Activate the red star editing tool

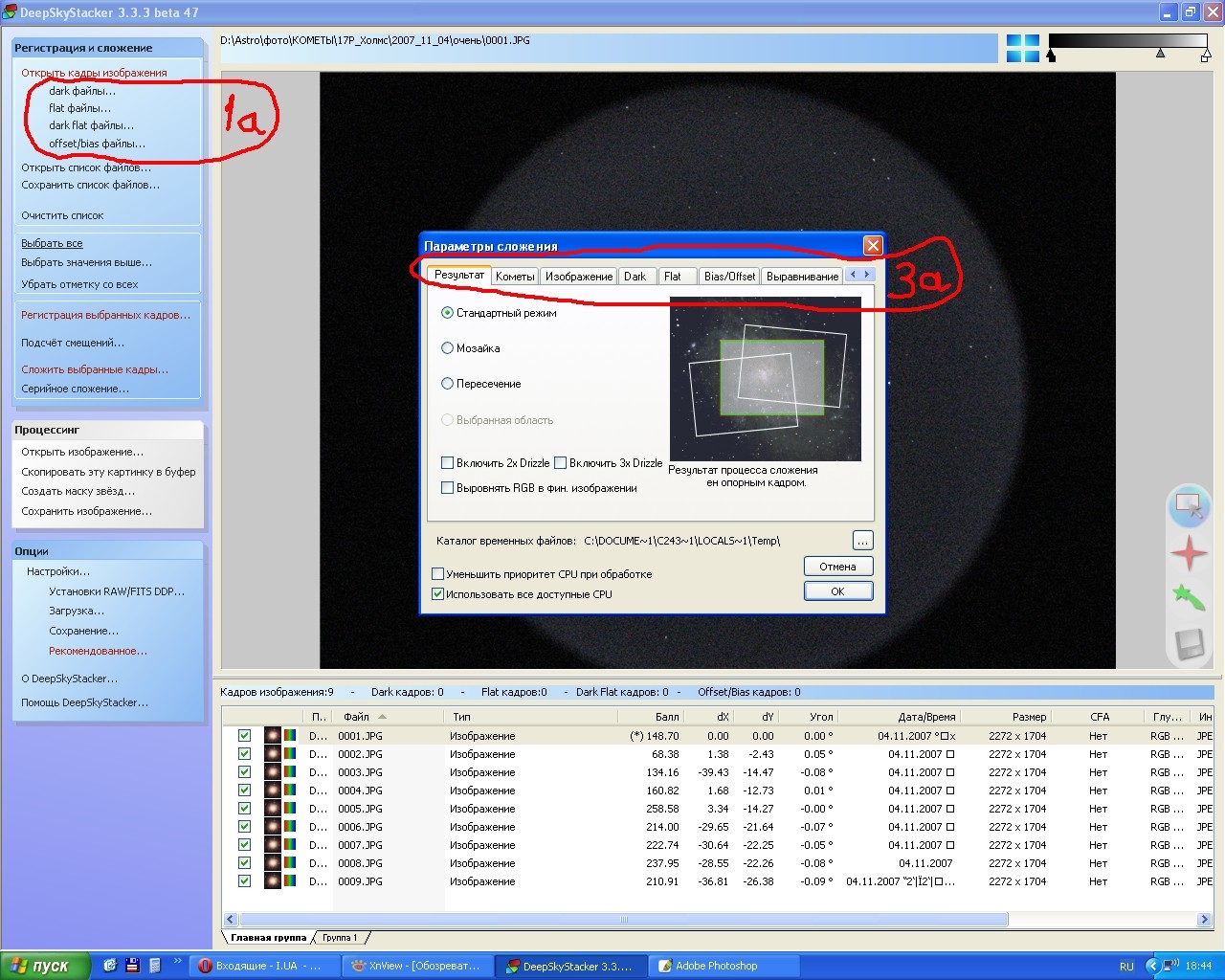pos(1189,553)
